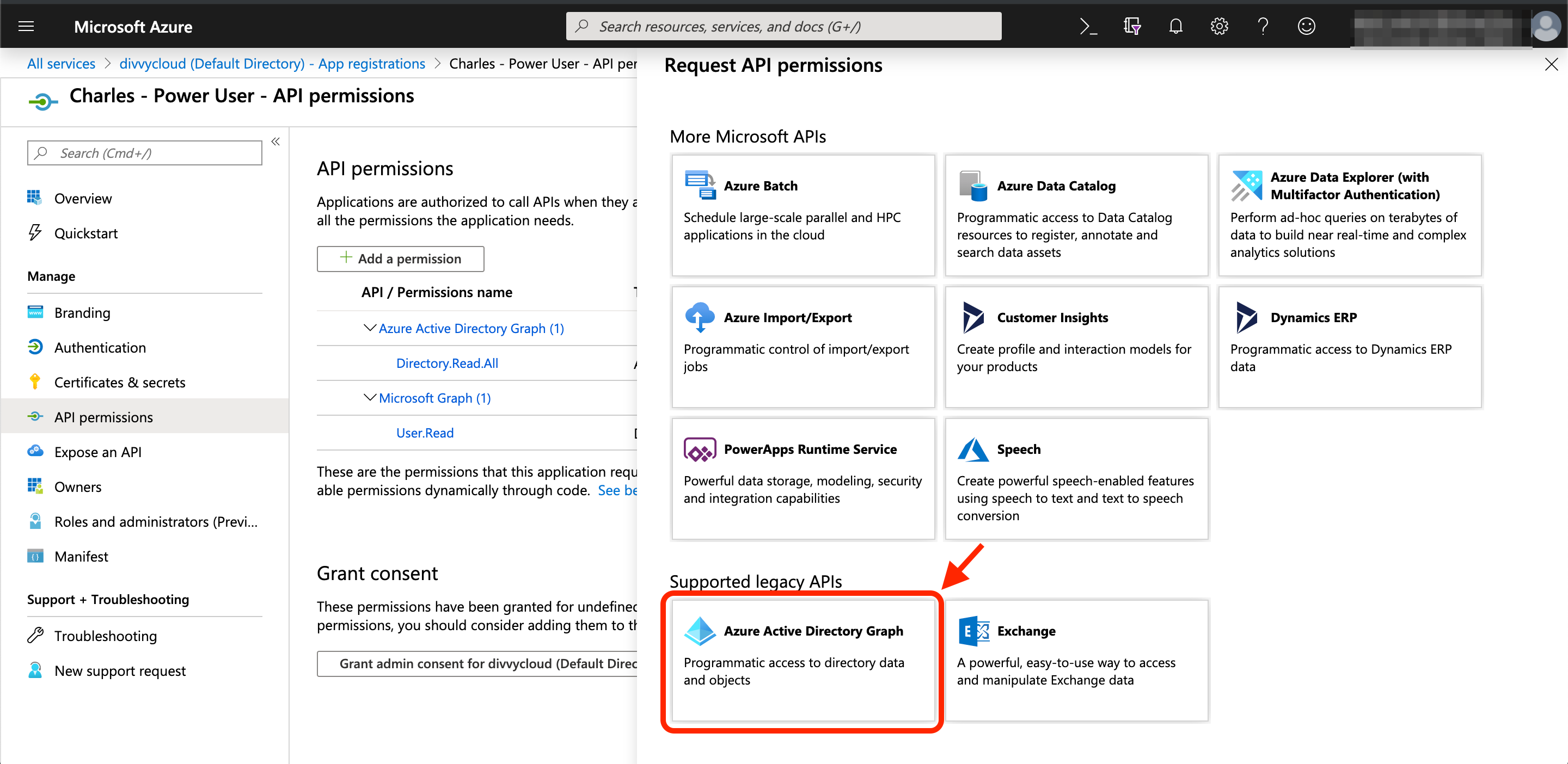This screenshot has width=1568, height=764.
Task: Collapse the left sidebar with double chevron
Action: tap(275, 141)
